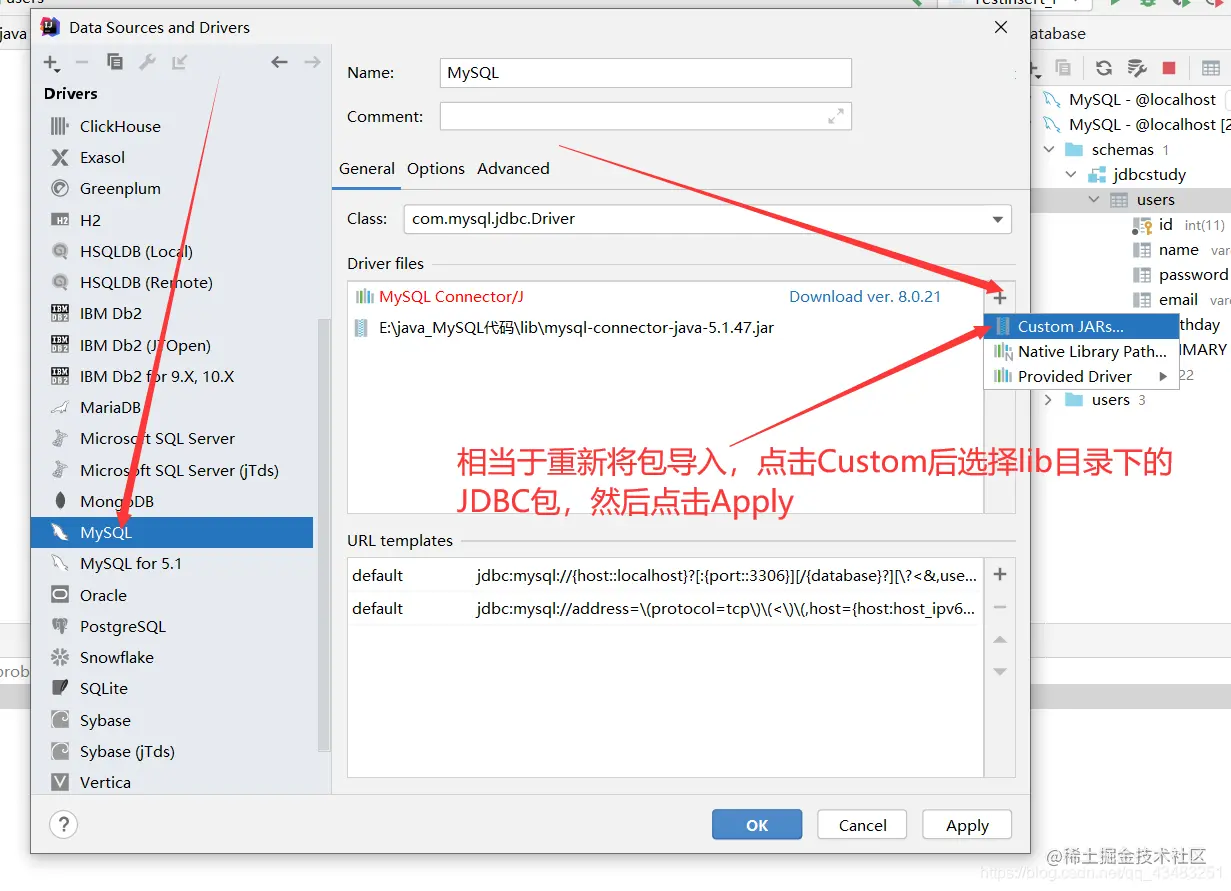Collapse the jdbcstudy schema node
This screenshot has width=1231, height=891.
[x=1071, y=174]
